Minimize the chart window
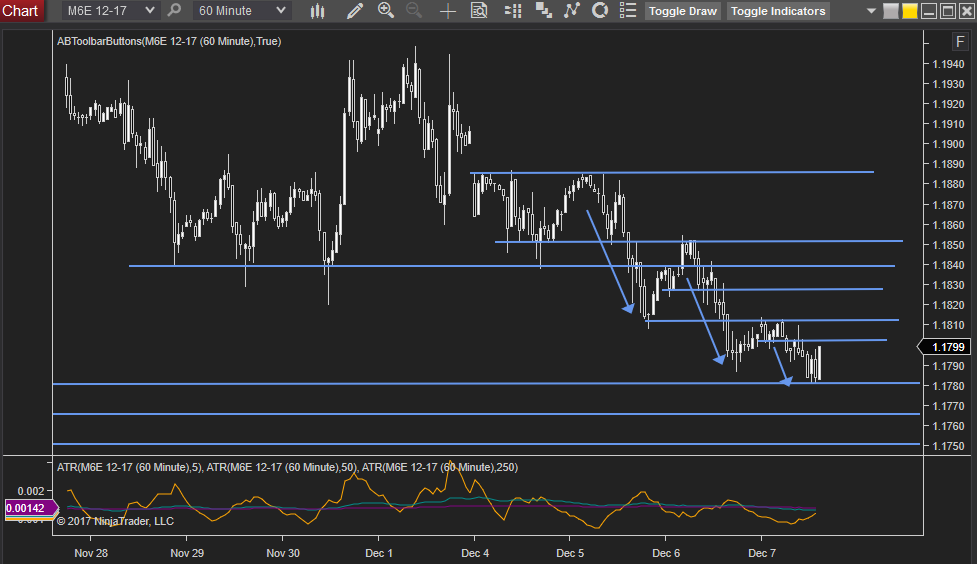The image size is (977, 564). (x=928, y=11)
